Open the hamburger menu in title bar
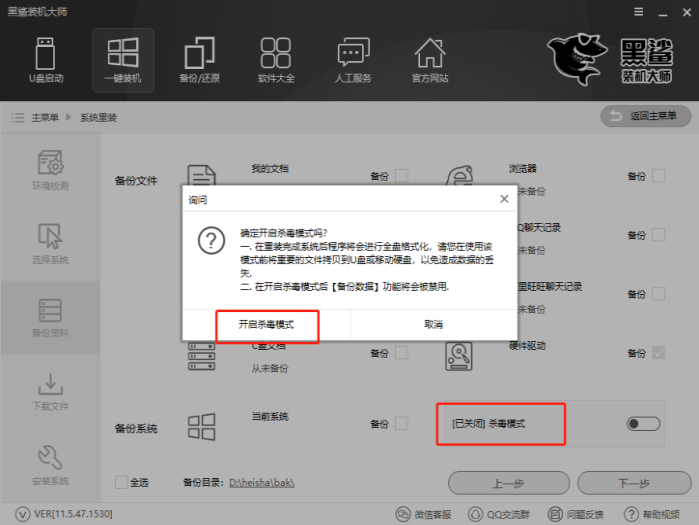699x525 pixels. coord(637,11)
